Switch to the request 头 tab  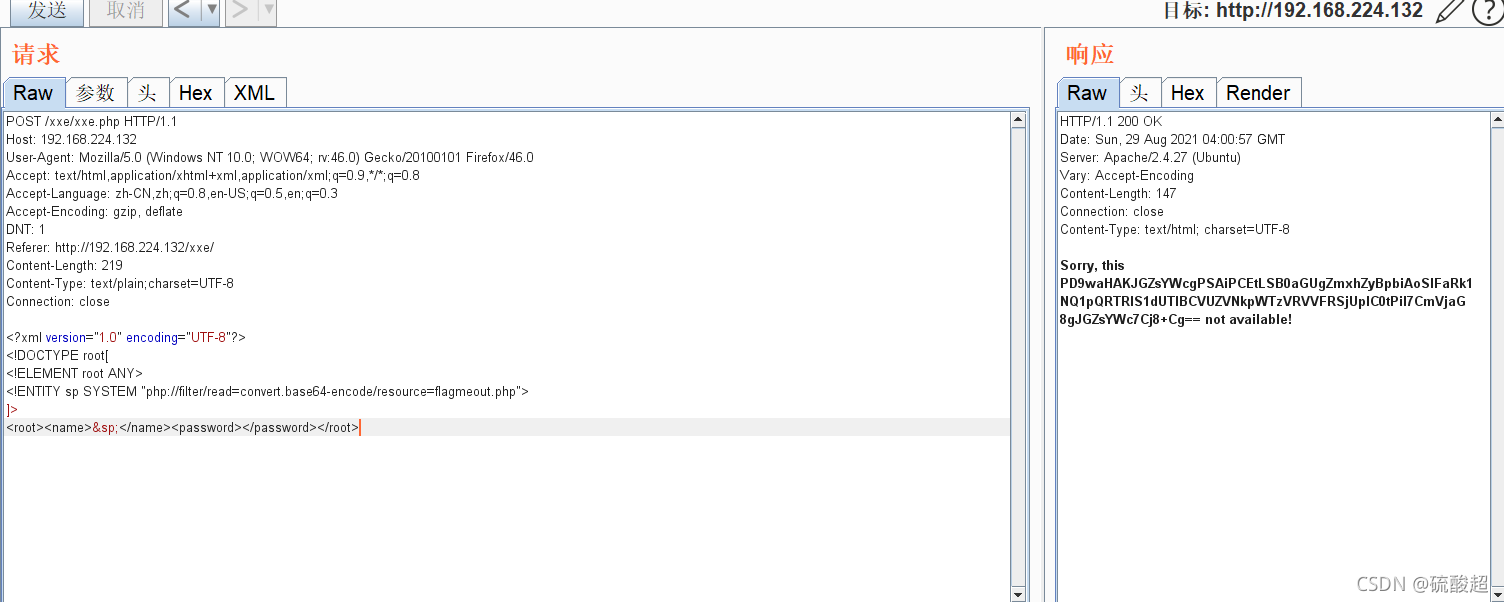[x=148, y=93]
